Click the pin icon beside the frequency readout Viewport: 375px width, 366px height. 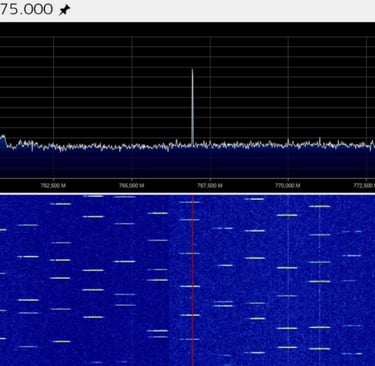(64, 10)
